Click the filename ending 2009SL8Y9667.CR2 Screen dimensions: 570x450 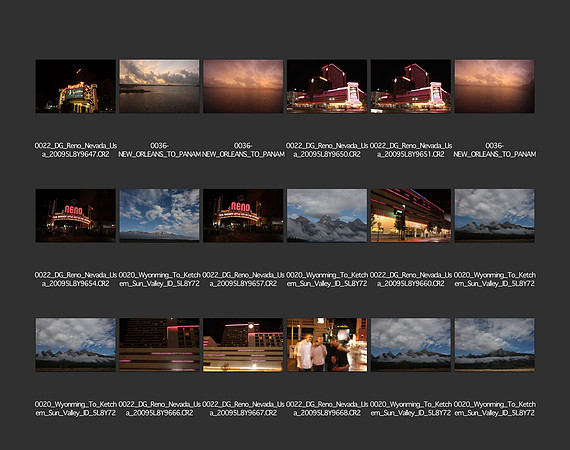[243, 409]
